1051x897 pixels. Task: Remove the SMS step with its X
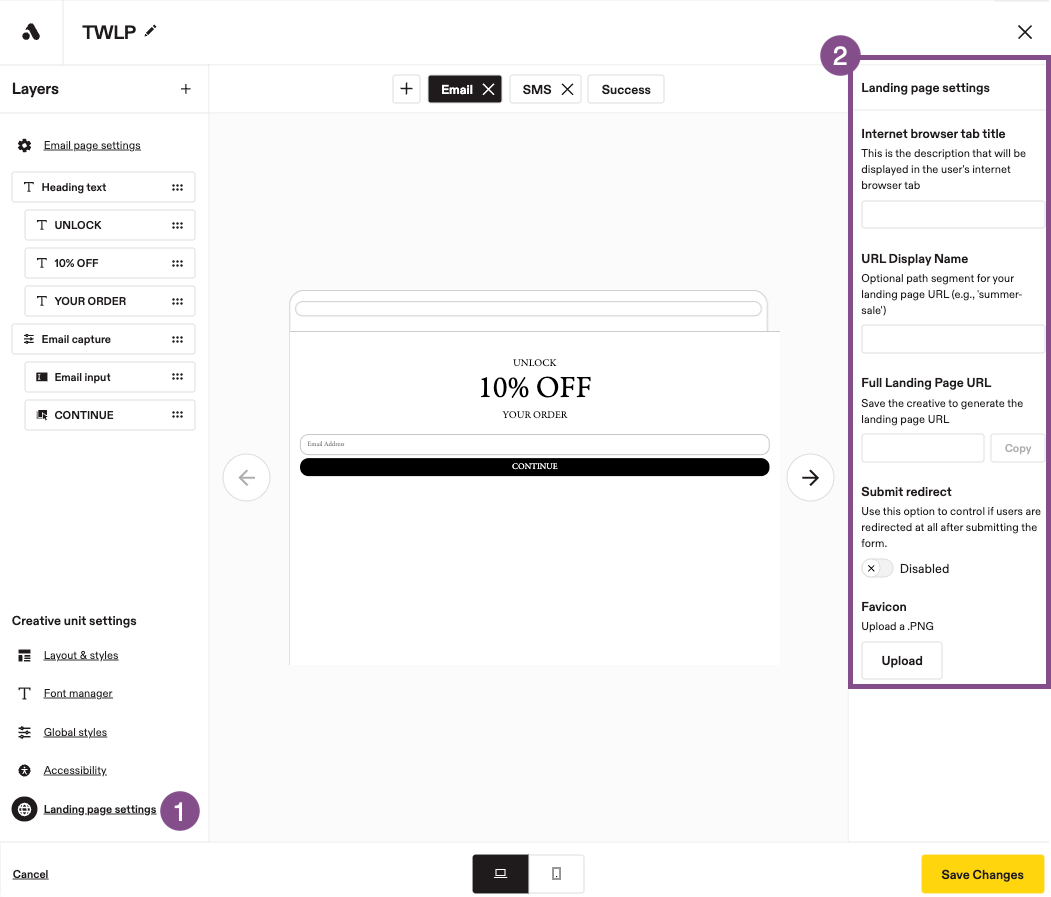(x=567, y=89)
